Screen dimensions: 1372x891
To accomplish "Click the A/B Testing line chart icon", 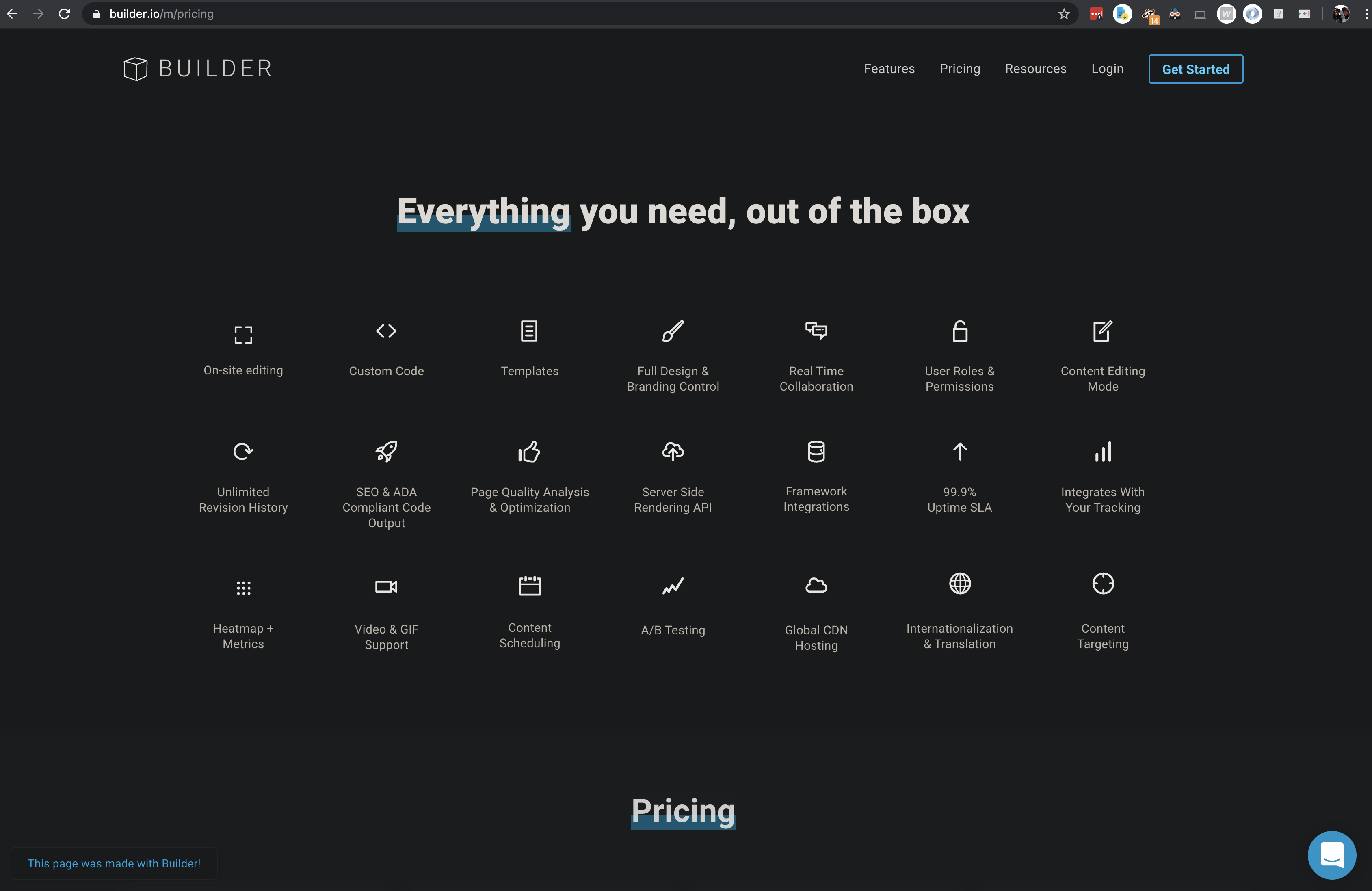I will pos(673,587).
